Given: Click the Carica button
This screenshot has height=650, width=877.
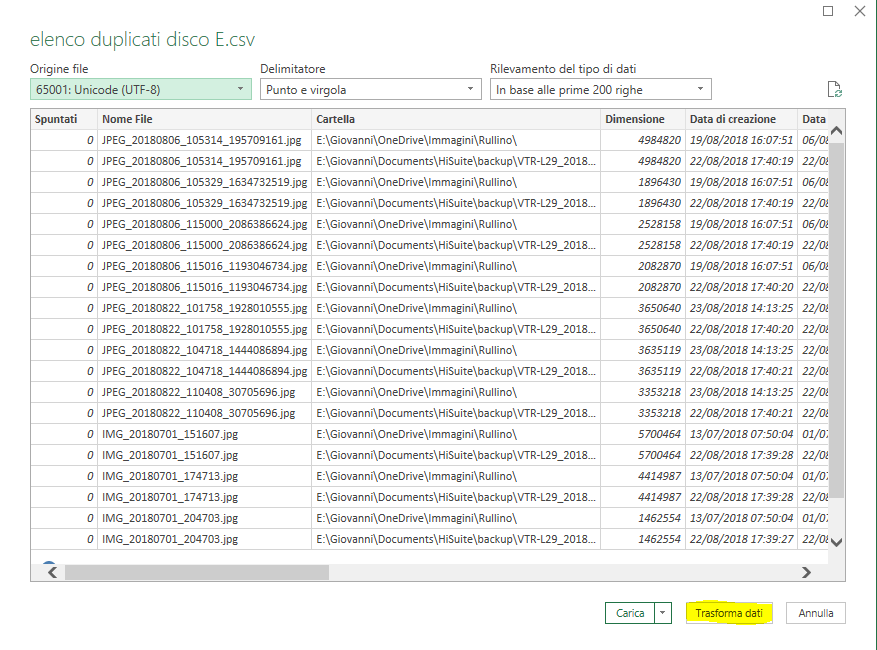Looking at the screenshot, I should 630,613.
